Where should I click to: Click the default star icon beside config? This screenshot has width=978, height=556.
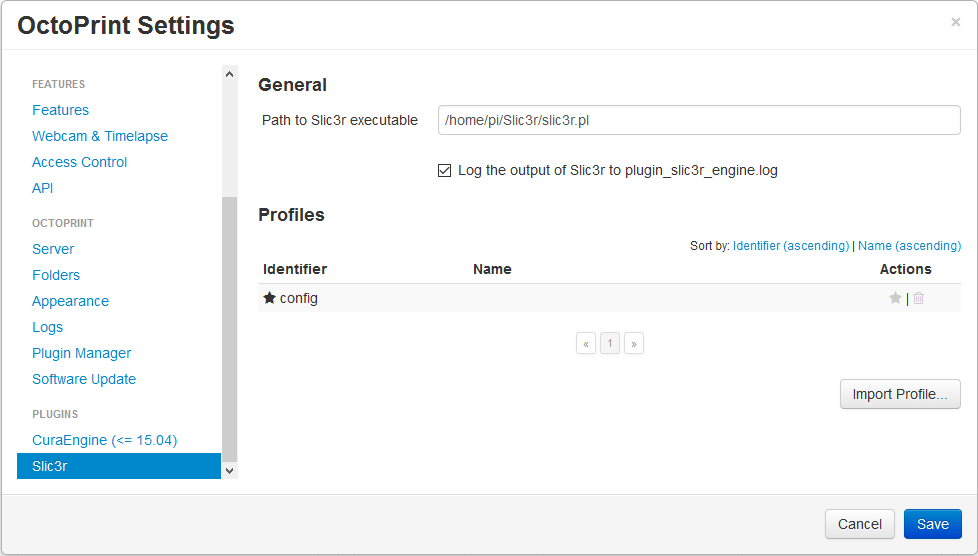pos(269,298)
